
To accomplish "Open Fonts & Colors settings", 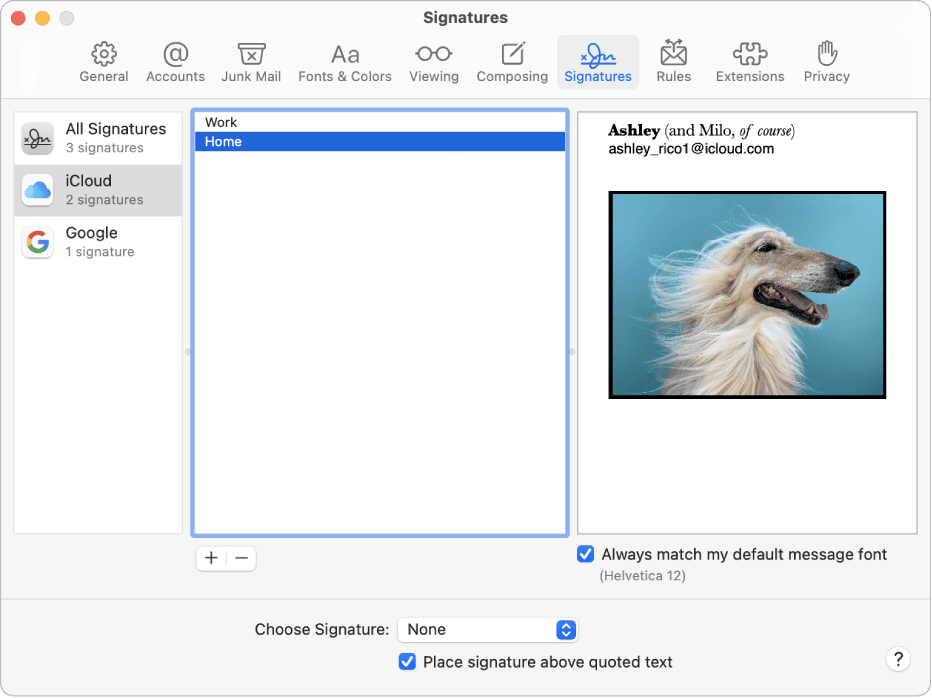I will click(345, 61).
